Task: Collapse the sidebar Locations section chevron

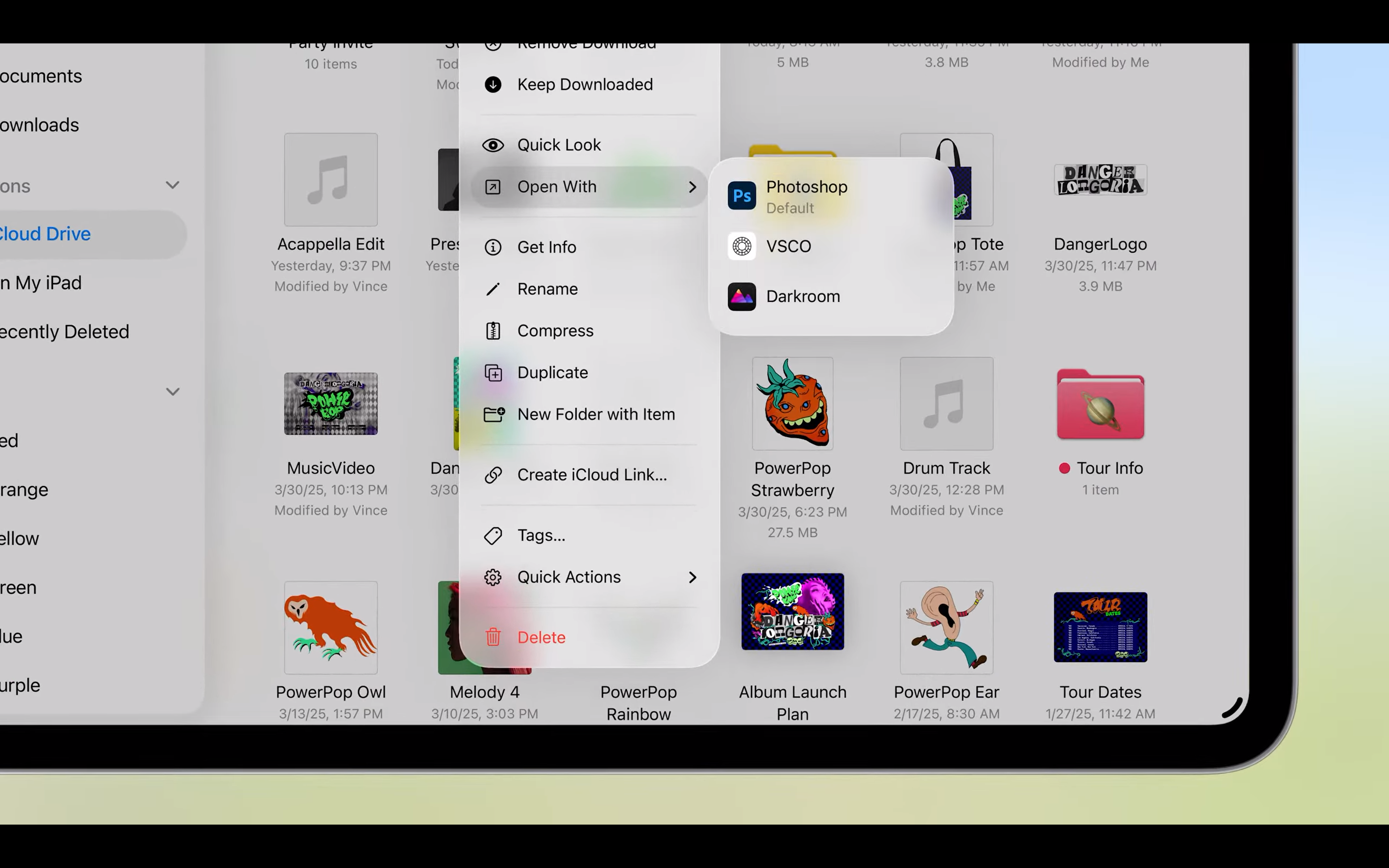Action: click(172, 186)
